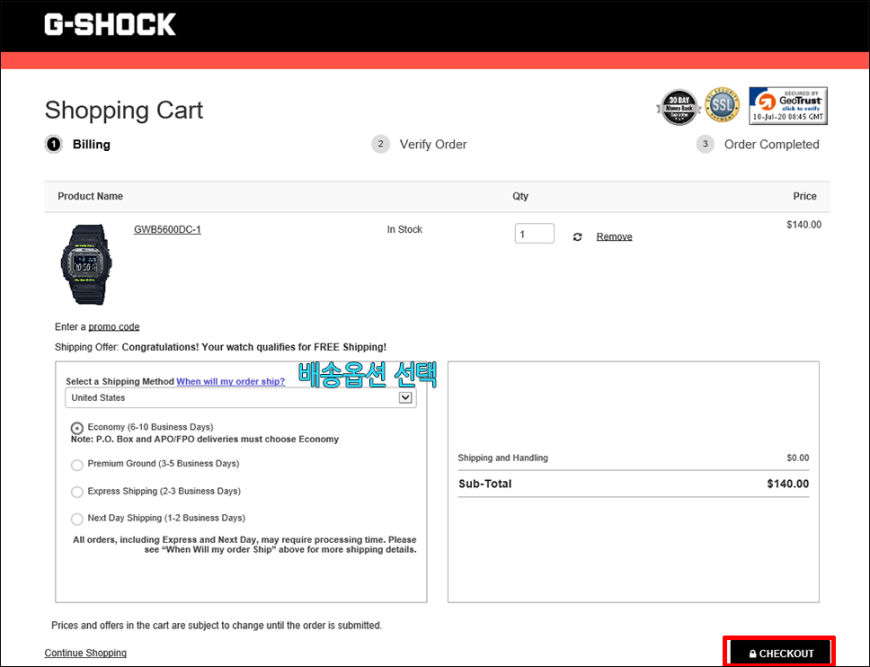Click the $140.00 item price

tap(804, 225)
